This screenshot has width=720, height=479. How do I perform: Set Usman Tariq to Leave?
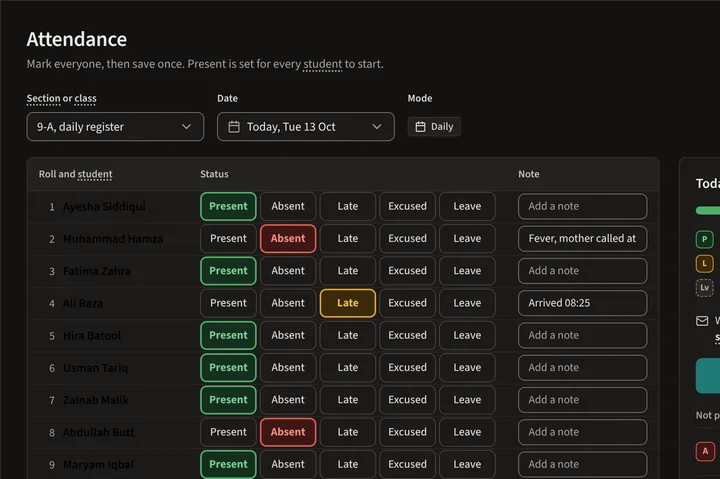467,367
